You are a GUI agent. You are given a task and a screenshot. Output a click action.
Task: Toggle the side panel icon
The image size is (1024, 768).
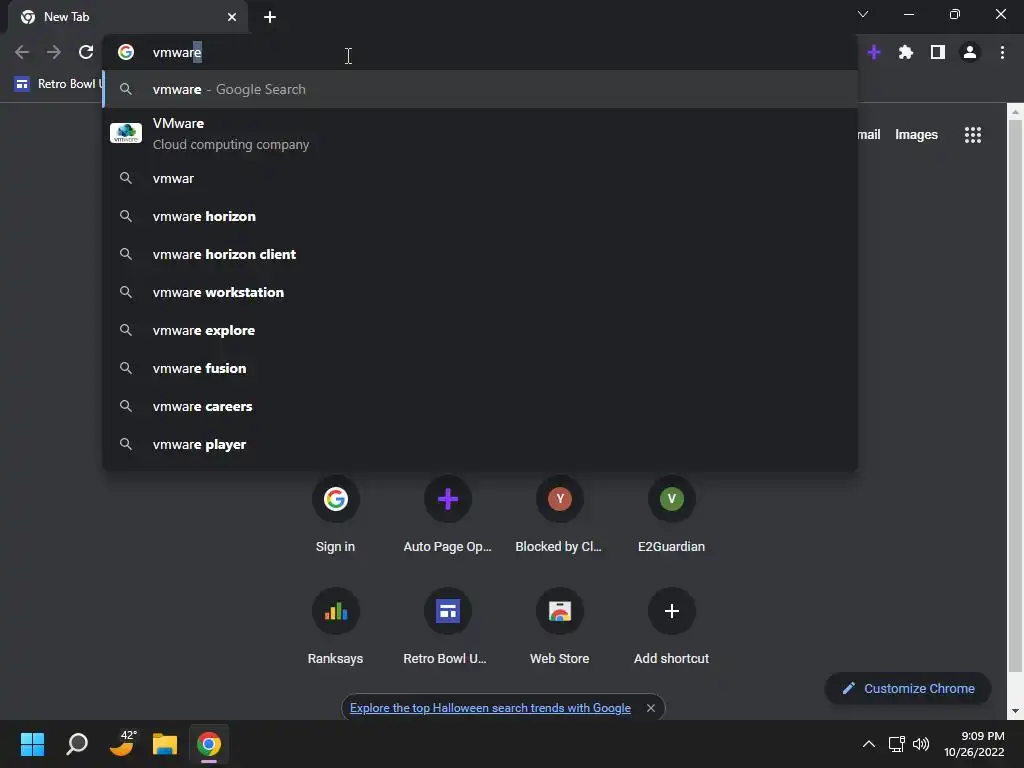(938, 52)
